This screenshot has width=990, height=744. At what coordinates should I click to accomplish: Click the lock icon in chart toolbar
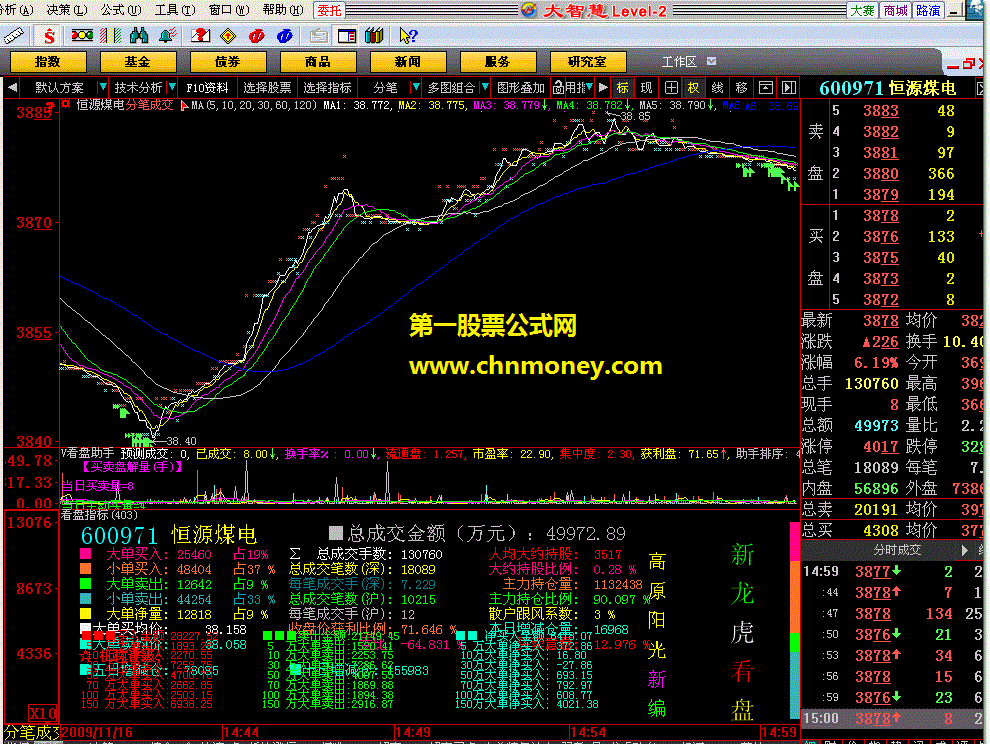[558, 88]
